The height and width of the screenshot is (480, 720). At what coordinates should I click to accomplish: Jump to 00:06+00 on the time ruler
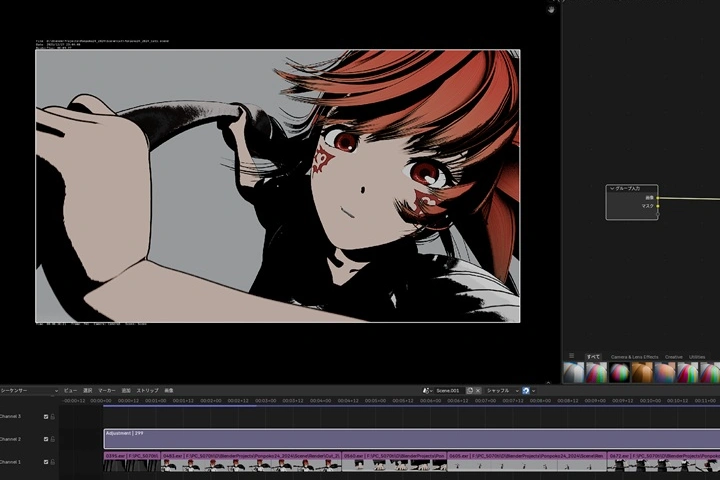pos(430,401)
